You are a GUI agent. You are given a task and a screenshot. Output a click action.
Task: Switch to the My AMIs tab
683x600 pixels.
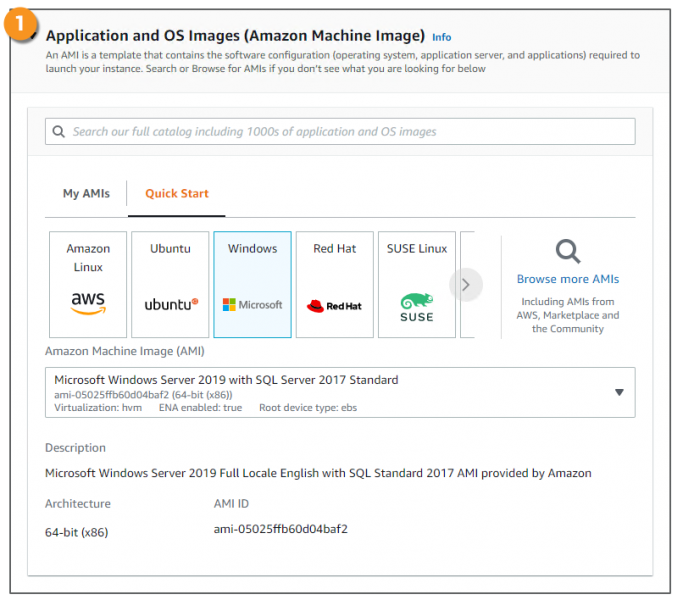pos(86,193)
